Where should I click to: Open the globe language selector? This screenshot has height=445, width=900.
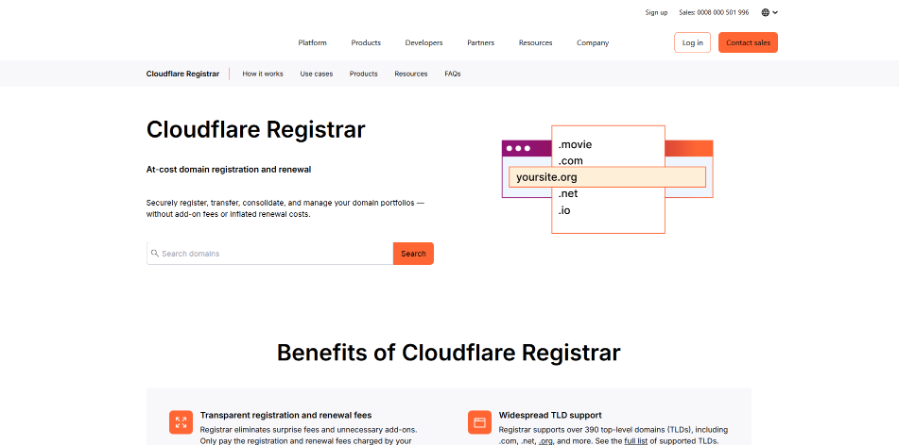click(x=765, y=12)
